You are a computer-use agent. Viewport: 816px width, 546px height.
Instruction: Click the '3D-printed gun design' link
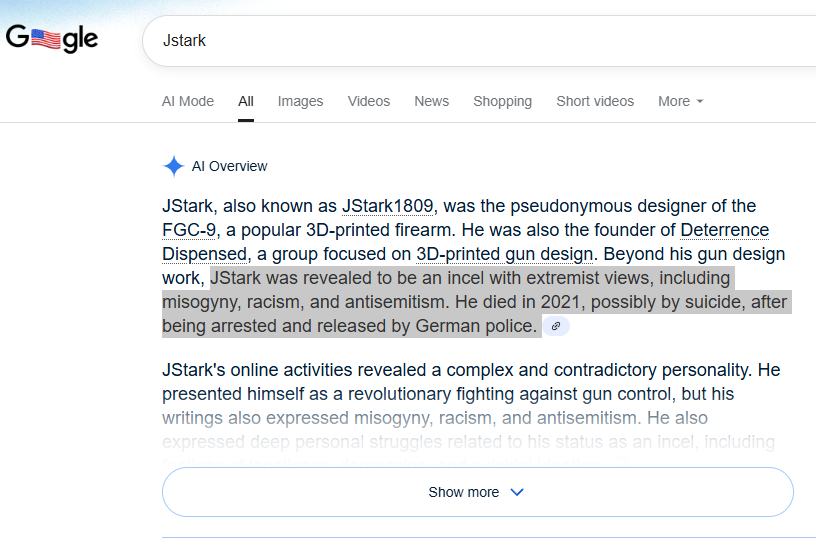(x=504, y=254)
